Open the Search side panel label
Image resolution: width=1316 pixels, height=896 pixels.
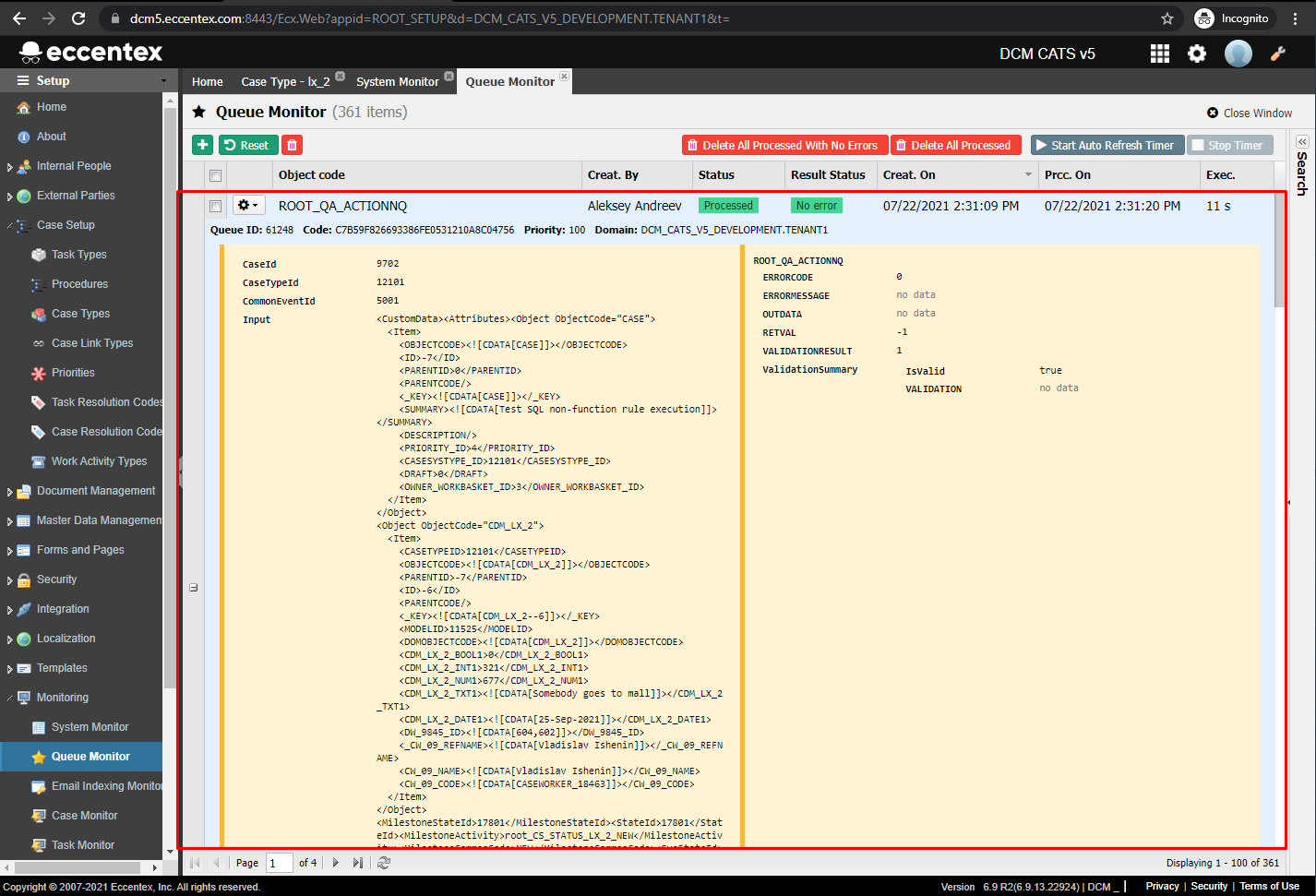click(x=1302, y=173)
